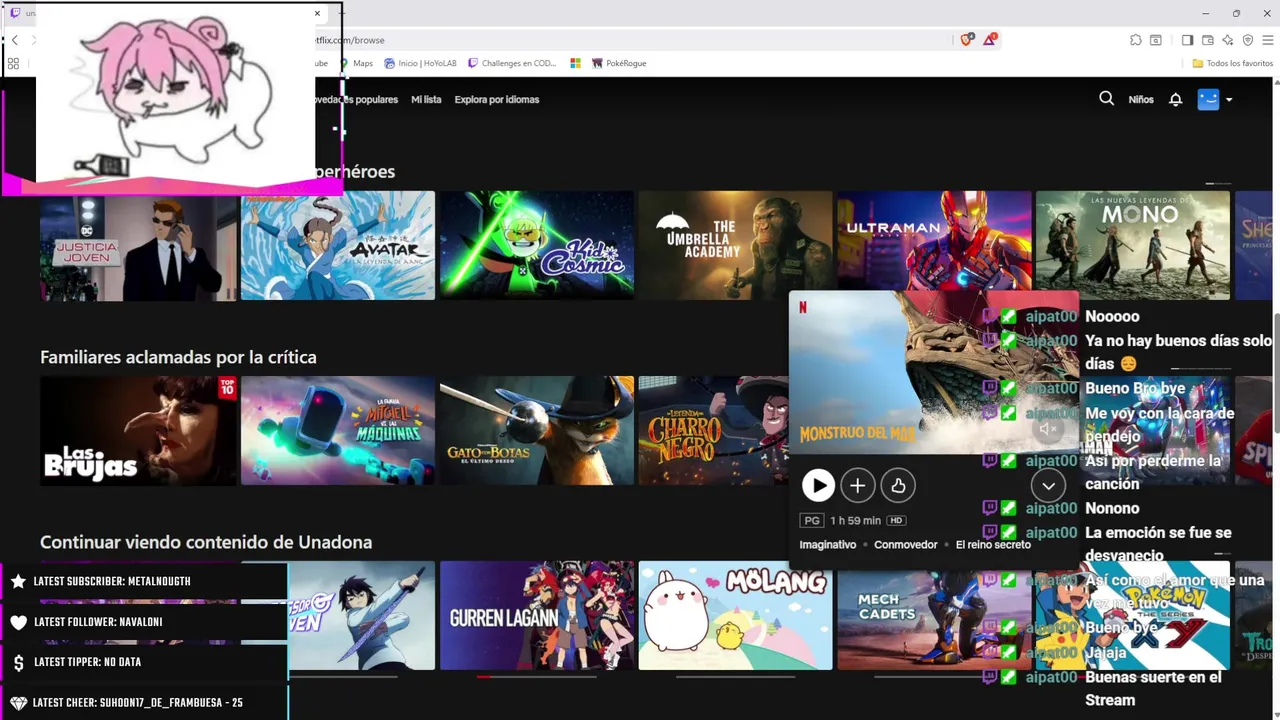This screenshot has width=1280, height=720.
Task: Open La Leyenda del Charro Negro thumbnail
Action: 714,431
